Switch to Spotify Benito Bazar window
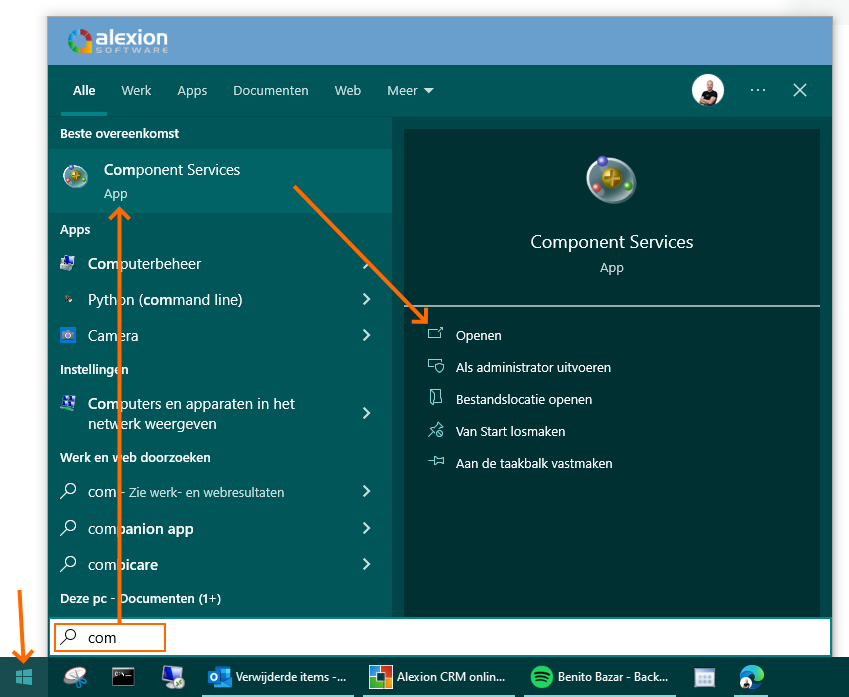The image size is (849, 697). tap(599, 677)
